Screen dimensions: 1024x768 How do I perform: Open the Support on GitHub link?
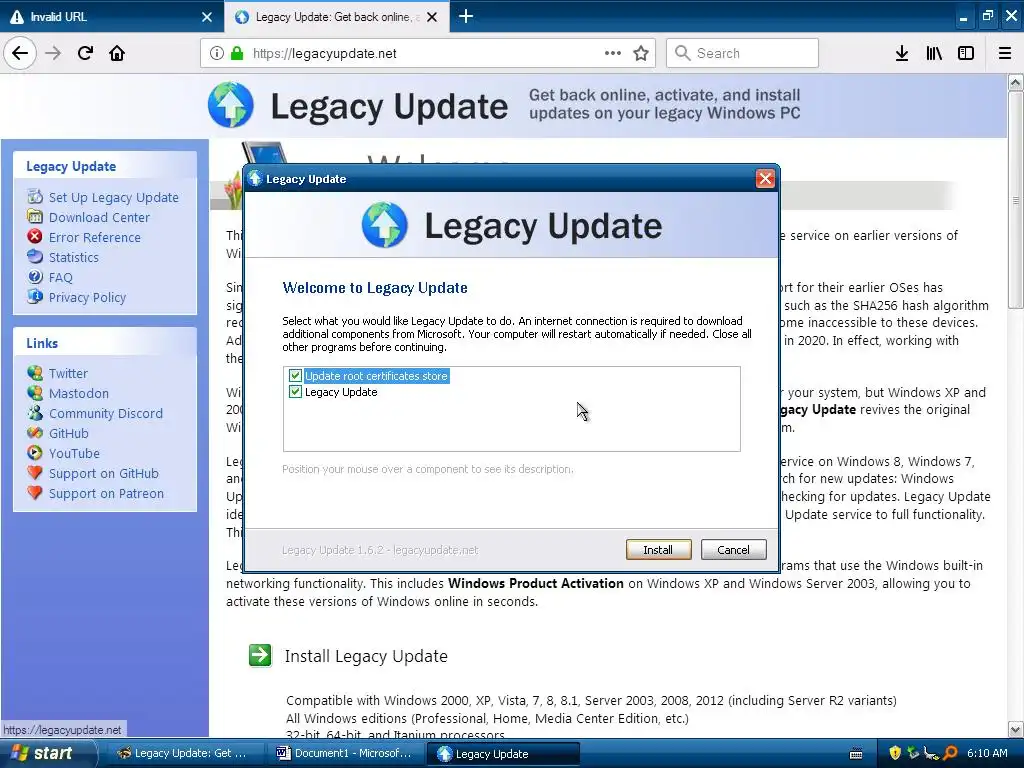point(104,473)
